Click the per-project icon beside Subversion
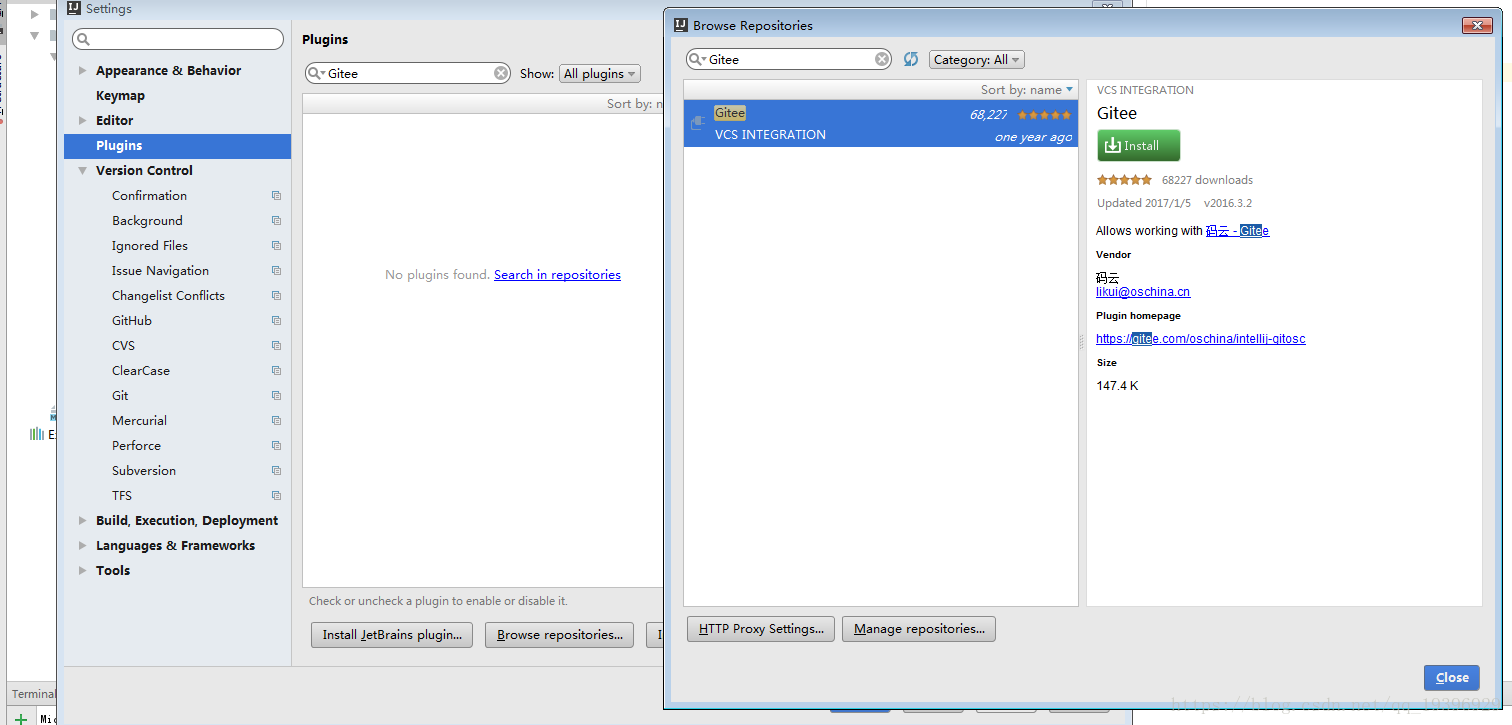Image resolution: width=1512 pixels, height=725 pixels. coord(276,471)
